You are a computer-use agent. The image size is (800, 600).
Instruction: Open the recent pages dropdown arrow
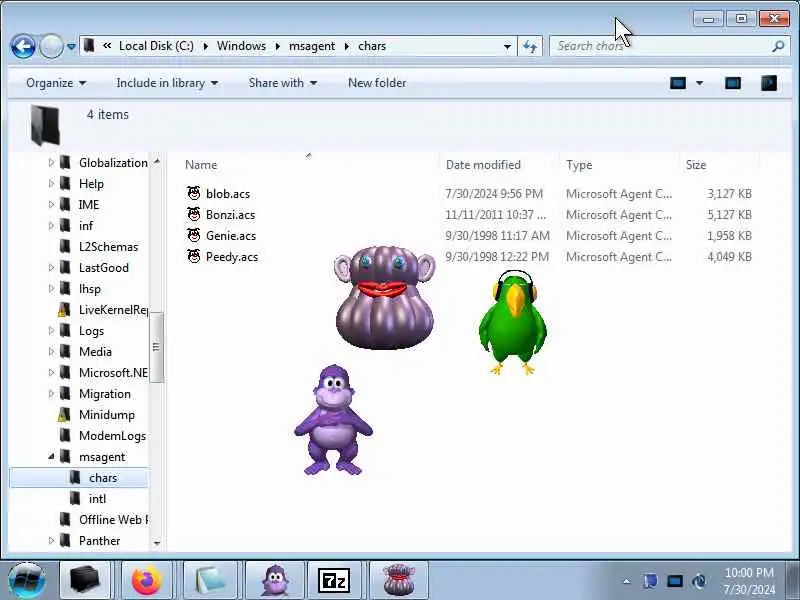pos(71,47)
